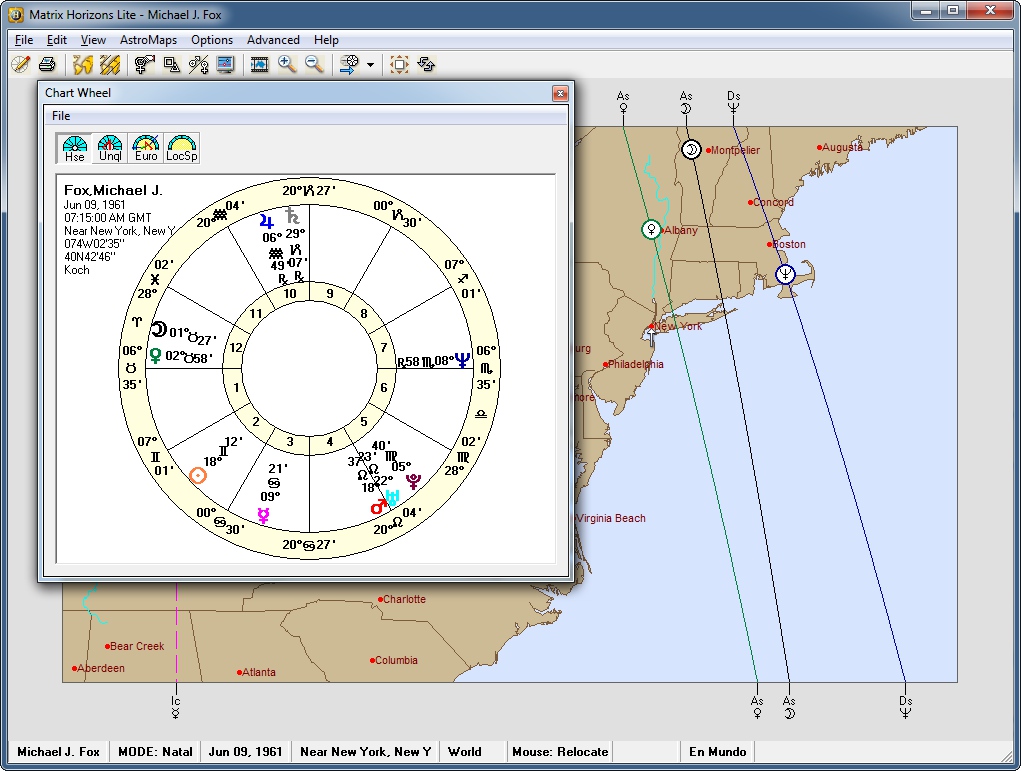
Task: Click the Mercury Ic label below the map
Action: [x=175, y=707]
